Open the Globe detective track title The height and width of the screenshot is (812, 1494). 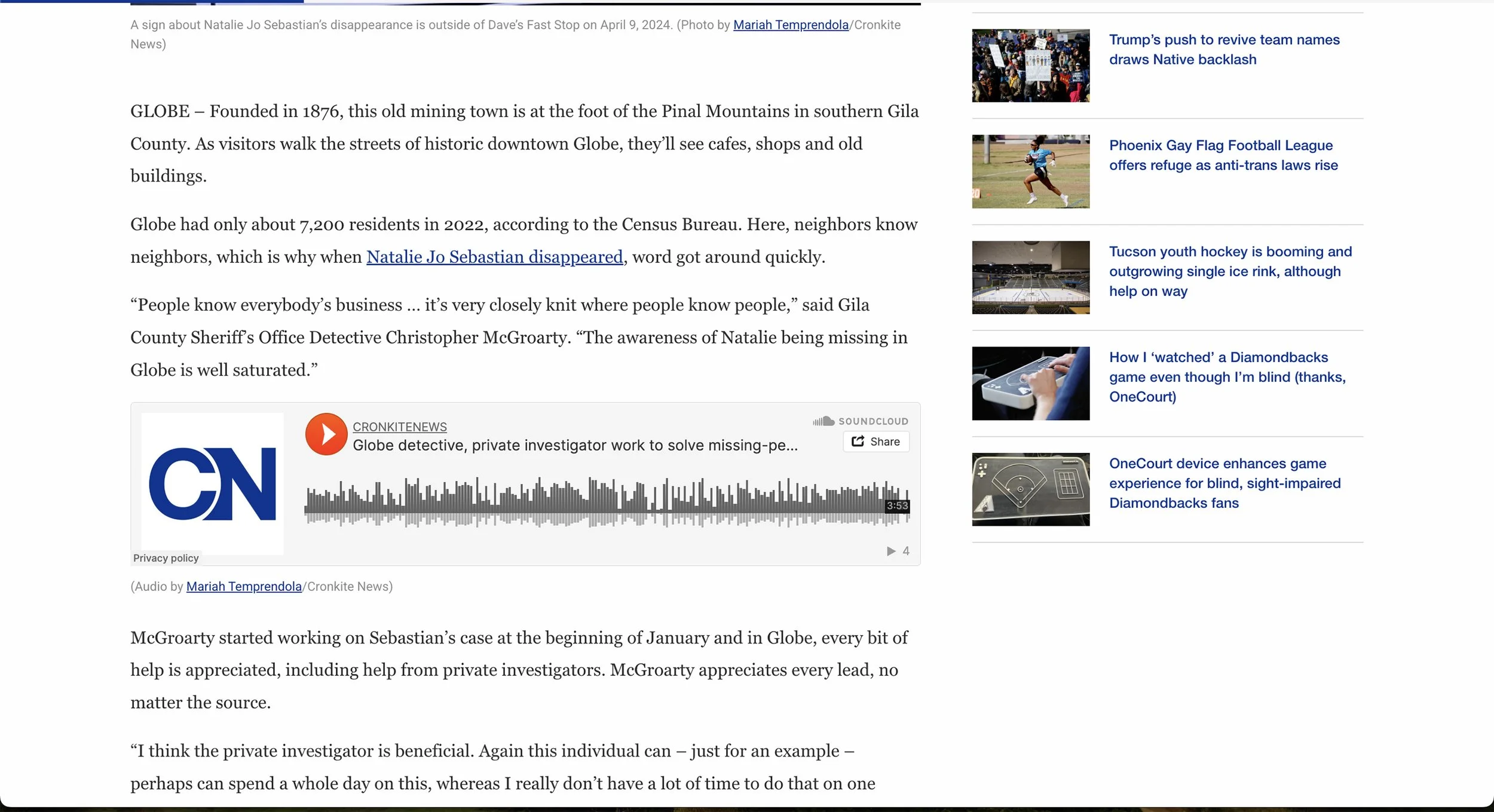(x=574, y=445)
